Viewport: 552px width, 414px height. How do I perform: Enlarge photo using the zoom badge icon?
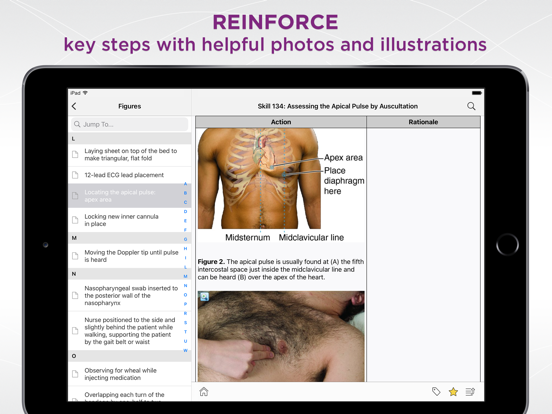tap(205, 296)
